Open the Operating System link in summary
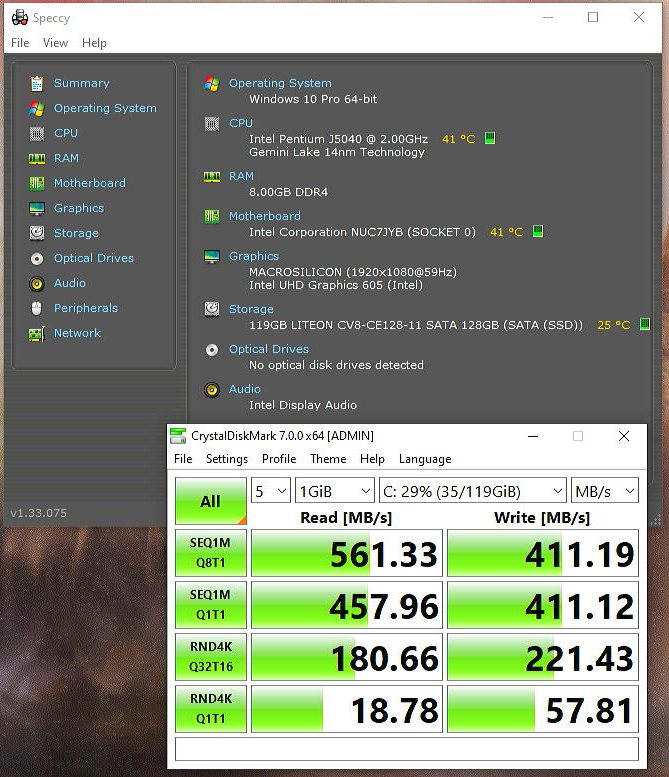Viewport: 669px width, 777px height. [x=280, y=83]
